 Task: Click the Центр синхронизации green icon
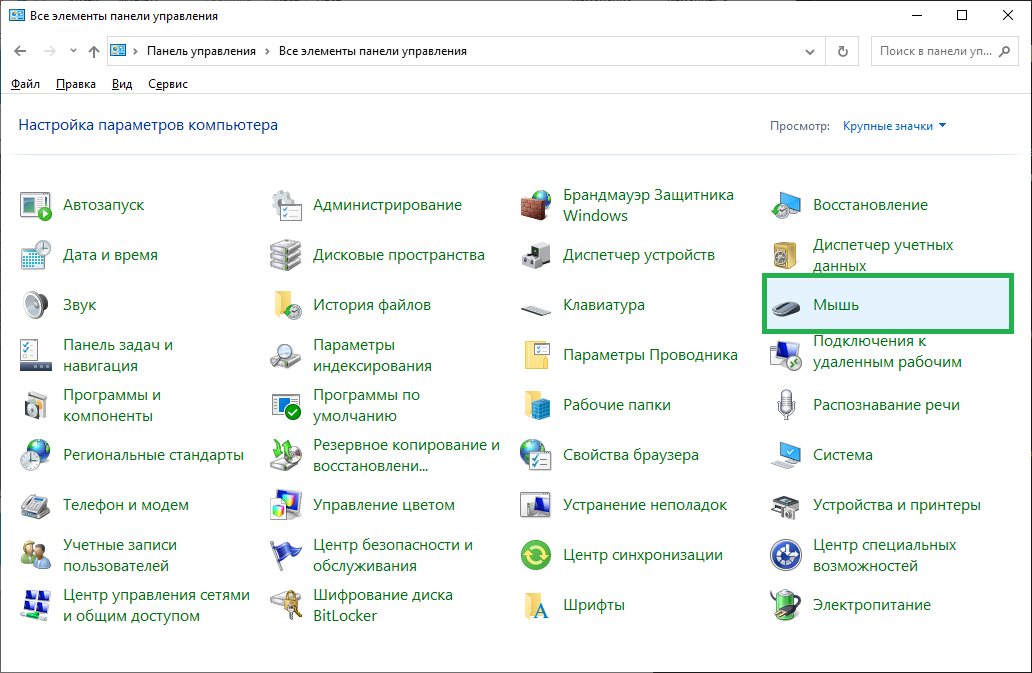click(x=536, y=555)
